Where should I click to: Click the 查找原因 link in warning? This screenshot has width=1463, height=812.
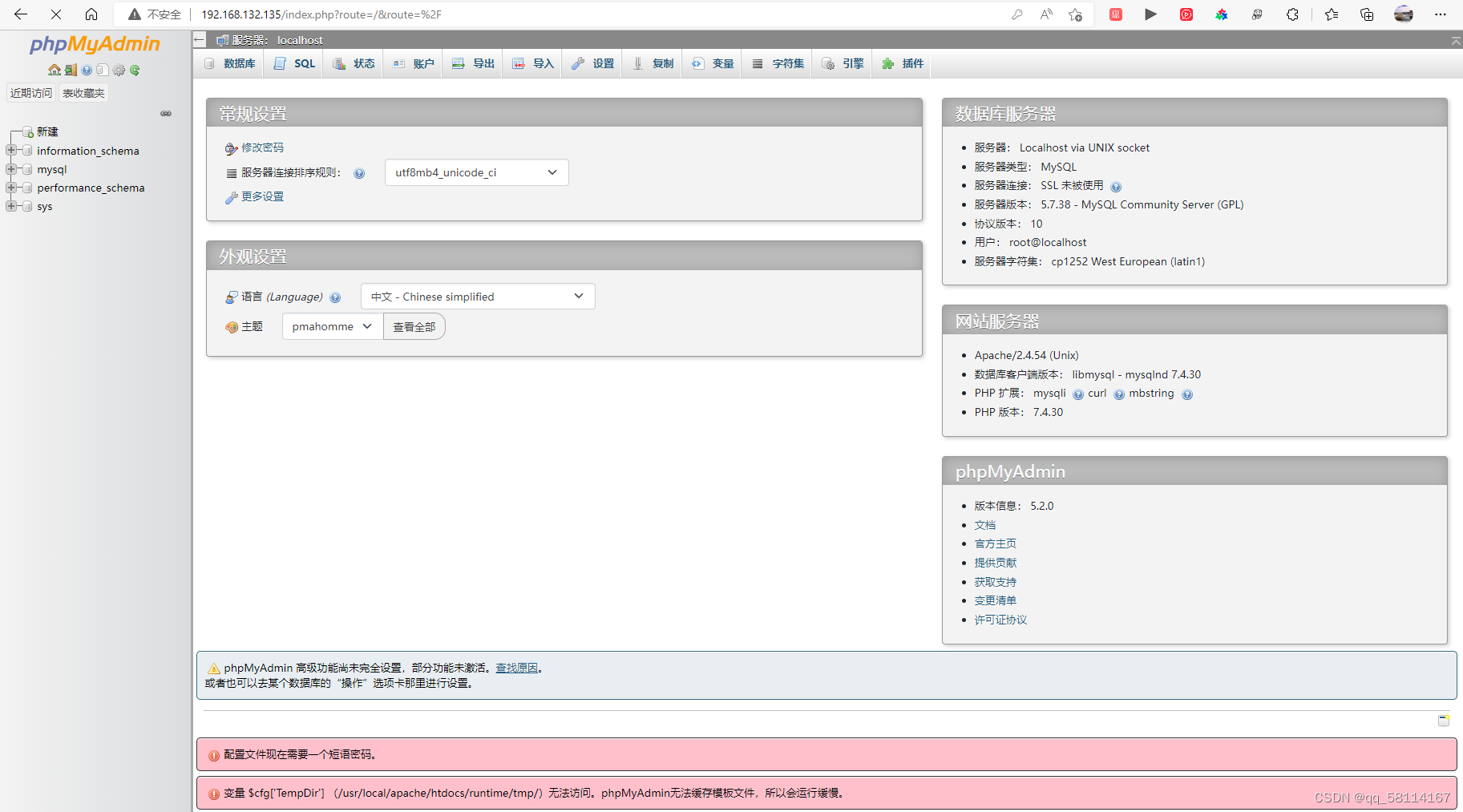tap(516, 668)
